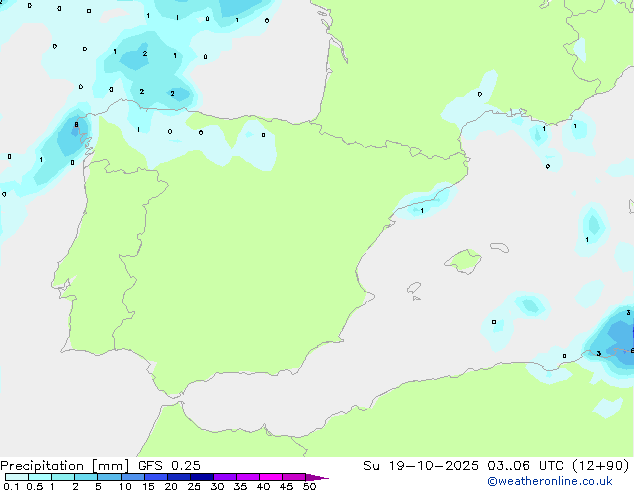
Task: Click the Mallorca island on the map
Action: pyautogui.click(x=463, y=261)
